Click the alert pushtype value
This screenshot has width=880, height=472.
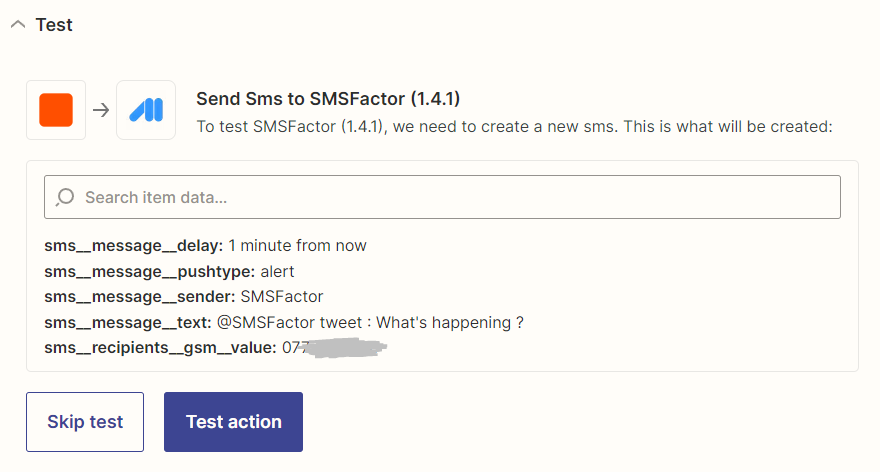coord(277,272)
